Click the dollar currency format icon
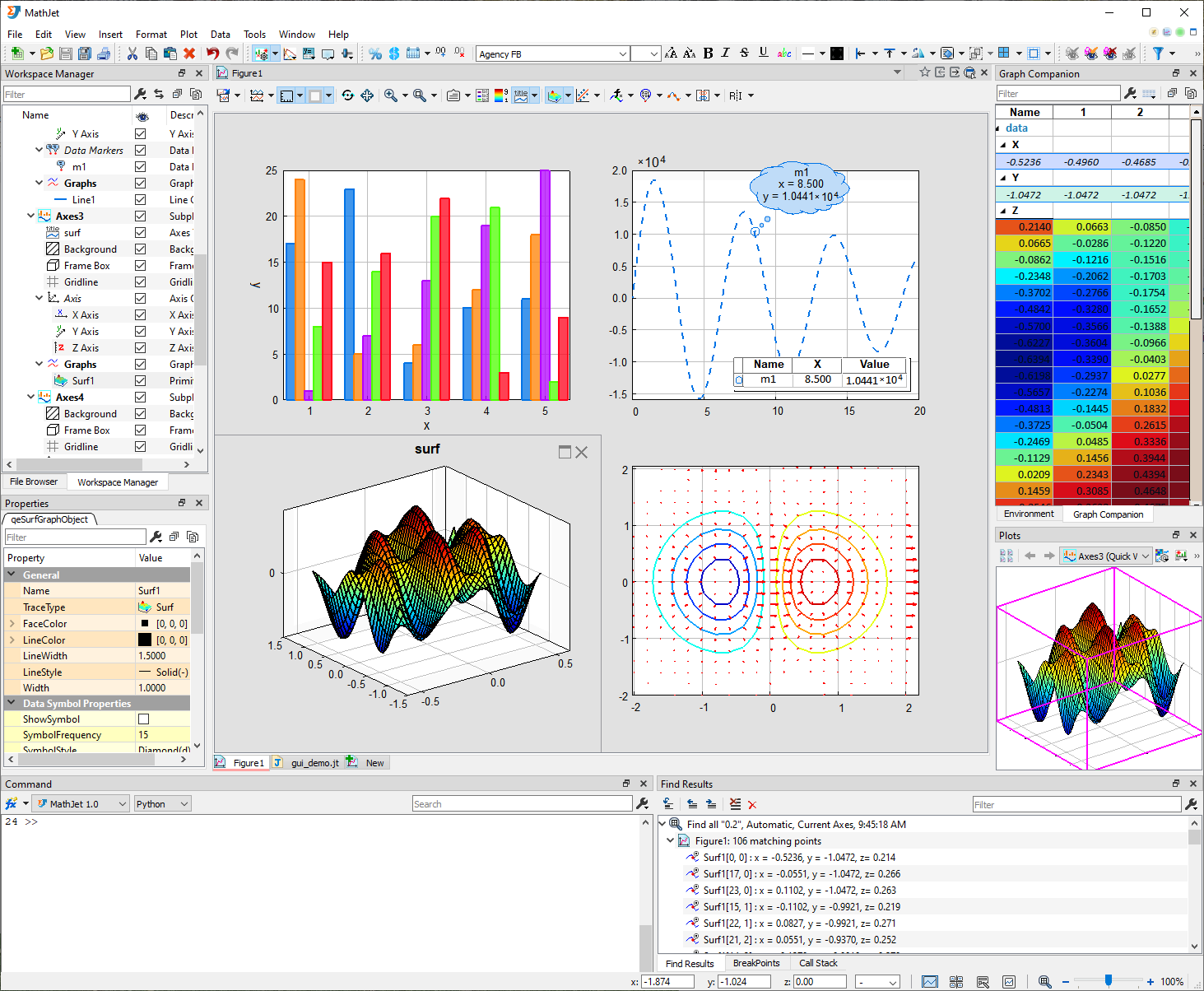 [394, 54]
